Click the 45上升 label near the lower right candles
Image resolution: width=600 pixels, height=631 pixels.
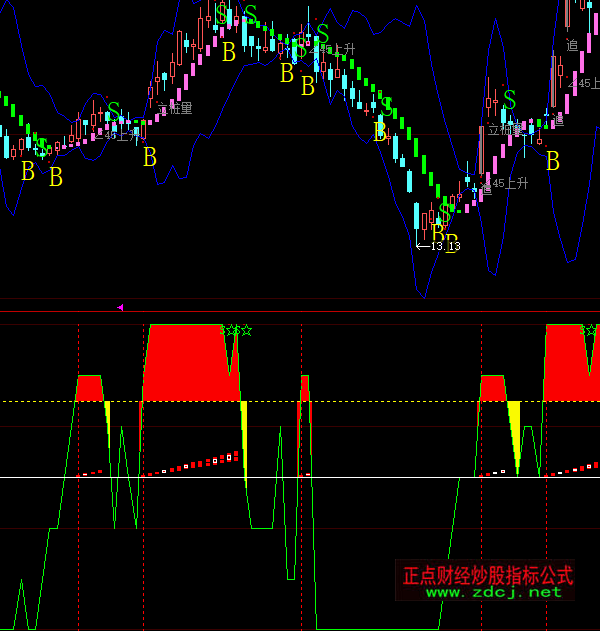[x=509, y=183]
